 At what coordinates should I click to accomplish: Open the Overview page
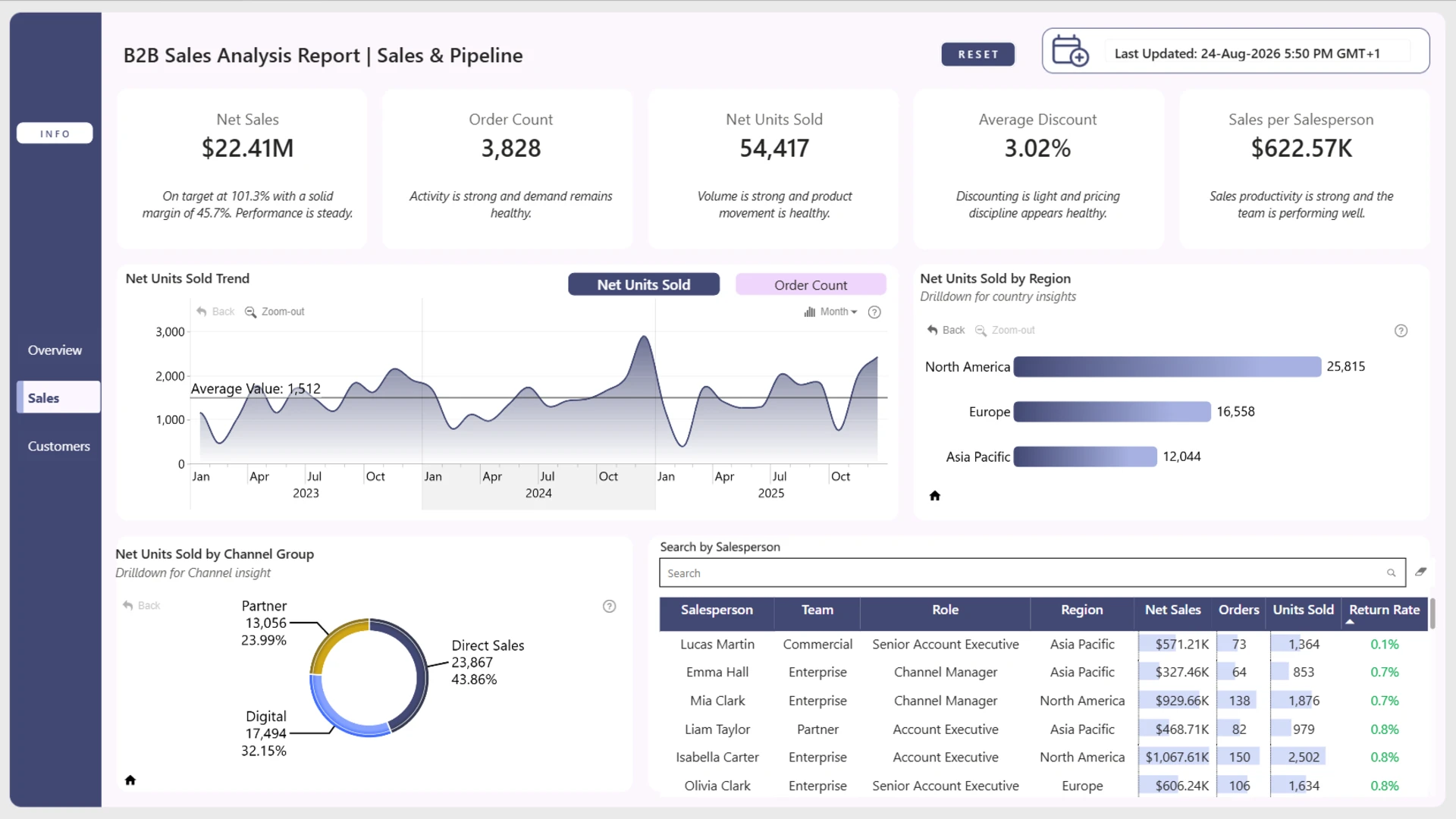point(55,350)
